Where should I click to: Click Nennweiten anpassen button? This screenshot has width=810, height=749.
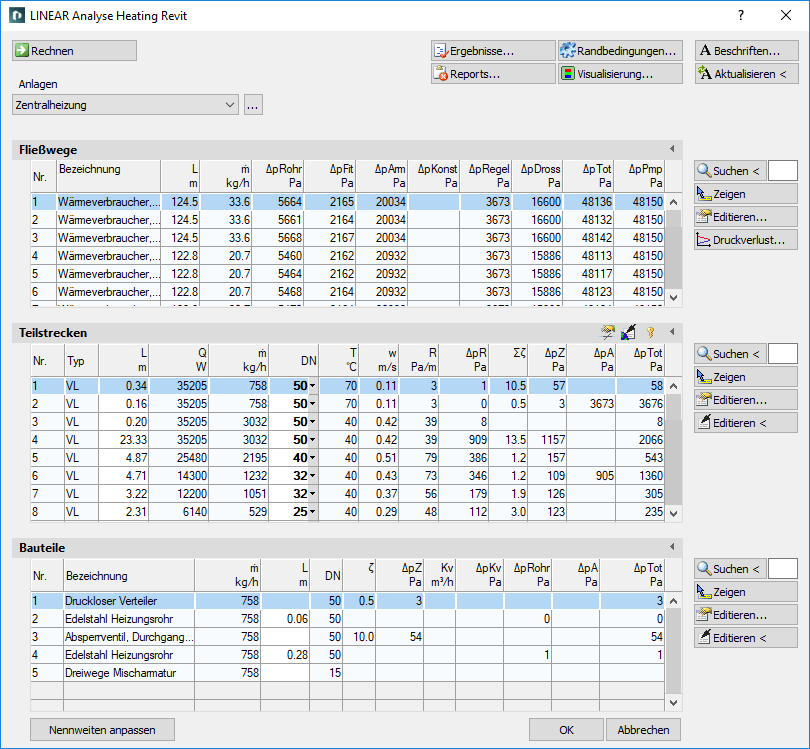pyautogui.click(x=102, y=730)
